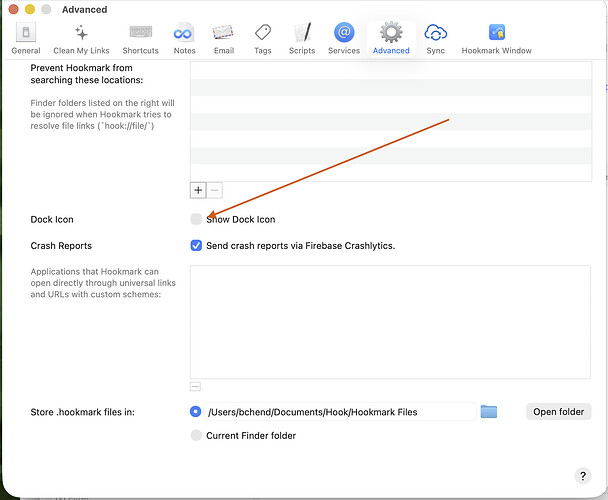The image size is (608, 500).
Task: Enable the Show Dock Icon checkbox
Action: point(196,219)
